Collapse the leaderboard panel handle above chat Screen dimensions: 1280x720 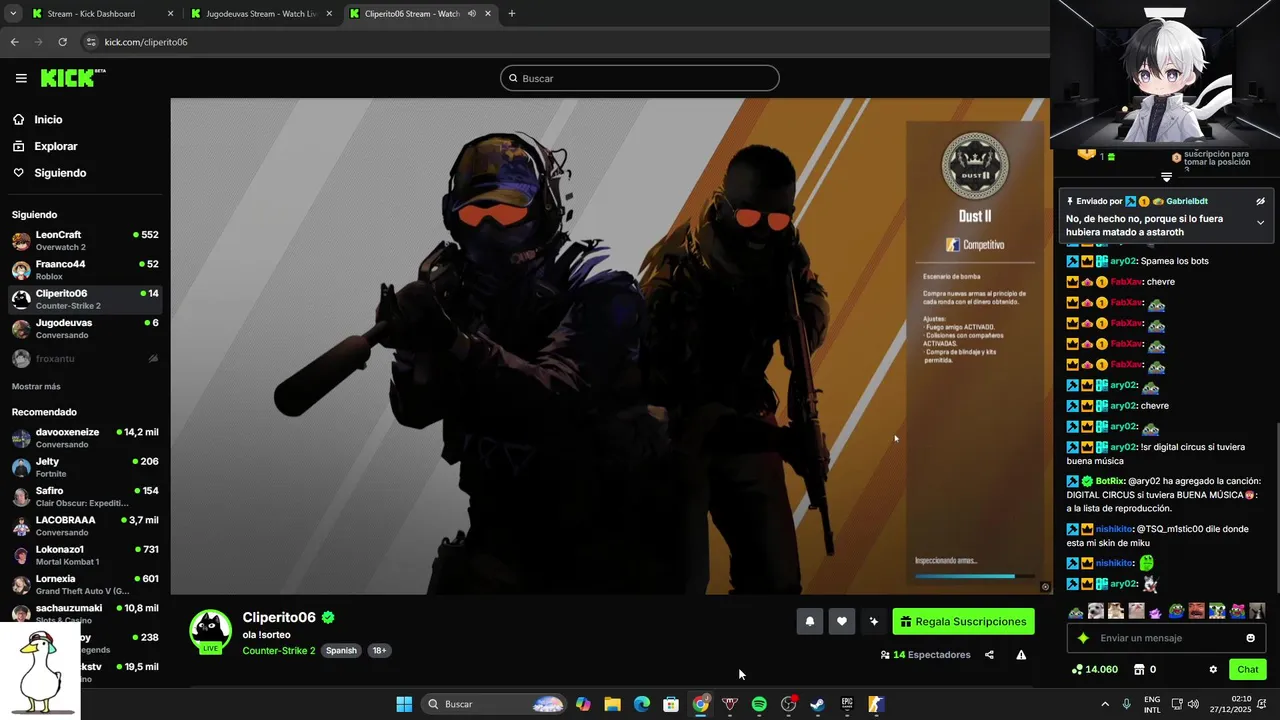[1166, 177]
